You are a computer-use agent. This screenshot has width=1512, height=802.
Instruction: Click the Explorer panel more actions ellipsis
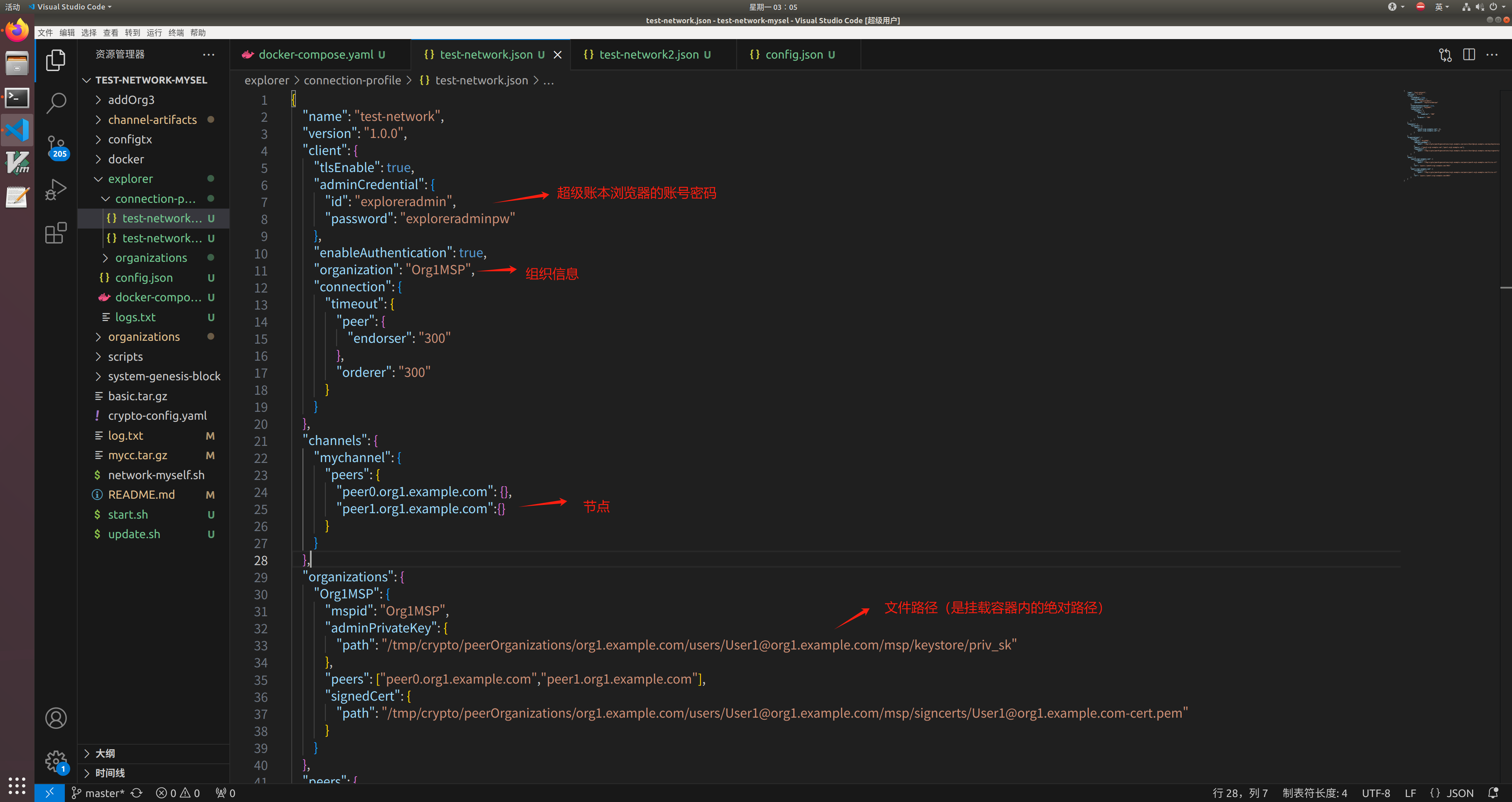(208, 54)
